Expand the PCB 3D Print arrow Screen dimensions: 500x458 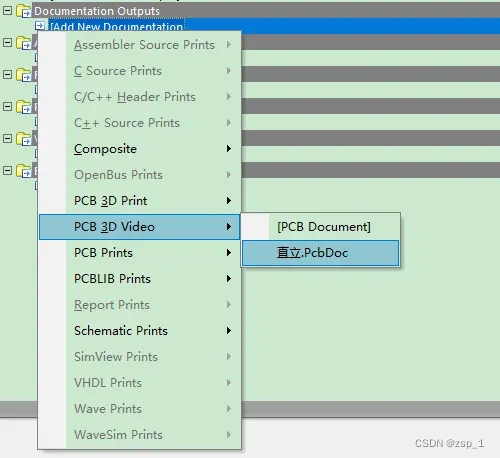229,201
